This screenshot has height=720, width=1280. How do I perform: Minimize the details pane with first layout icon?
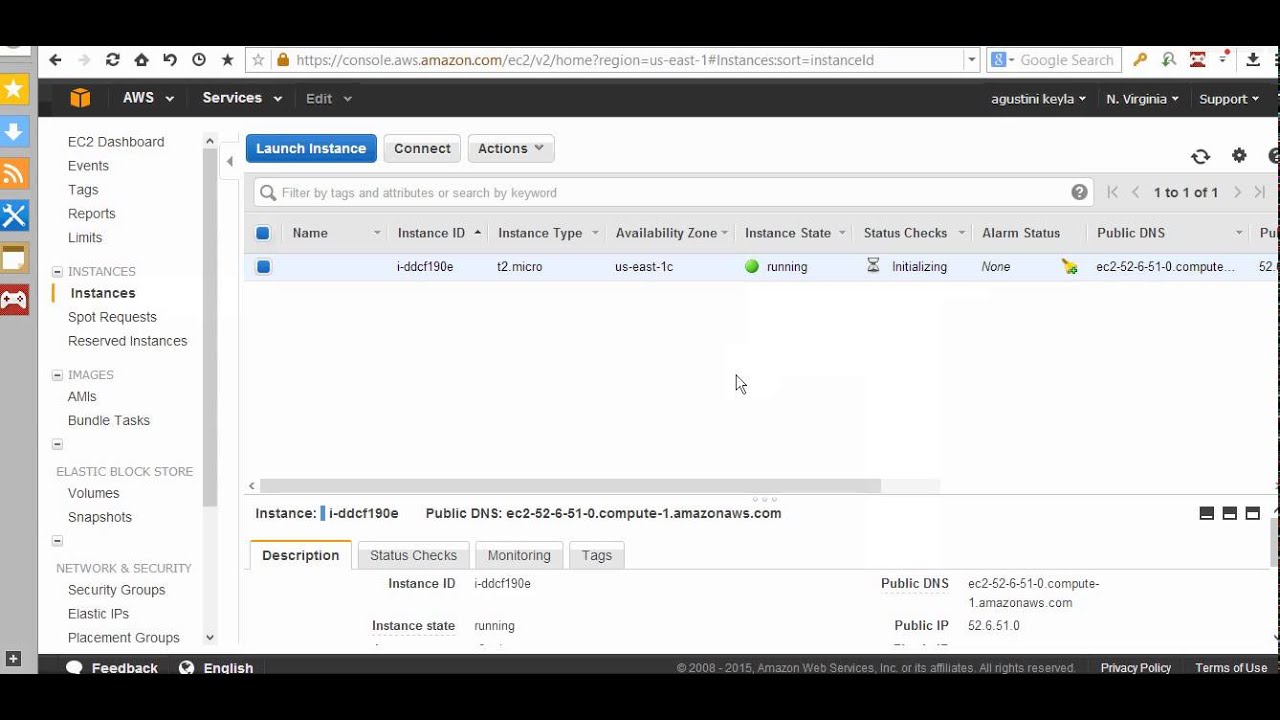point(1207,513)
